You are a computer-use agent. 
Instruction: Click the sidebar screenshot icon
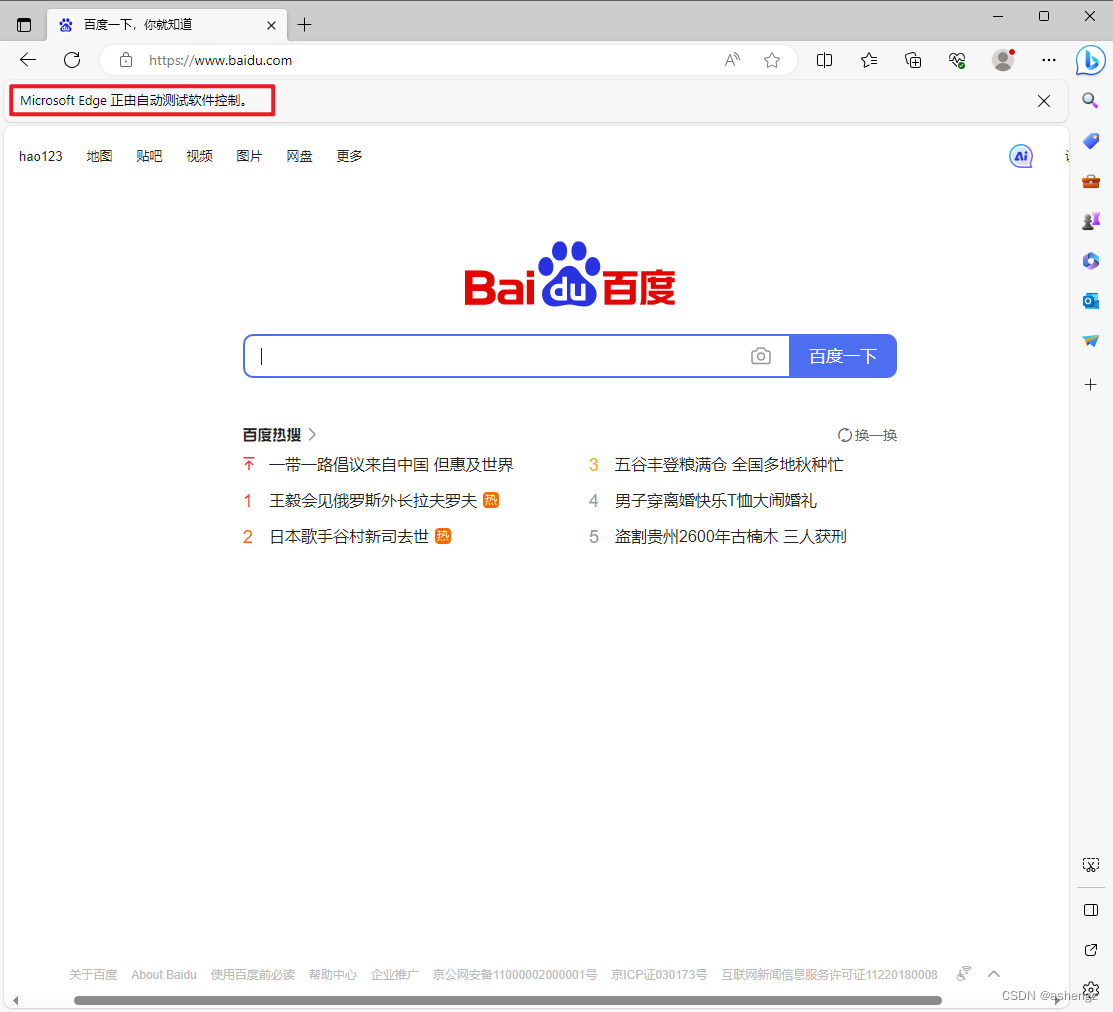pos(1091,864)
